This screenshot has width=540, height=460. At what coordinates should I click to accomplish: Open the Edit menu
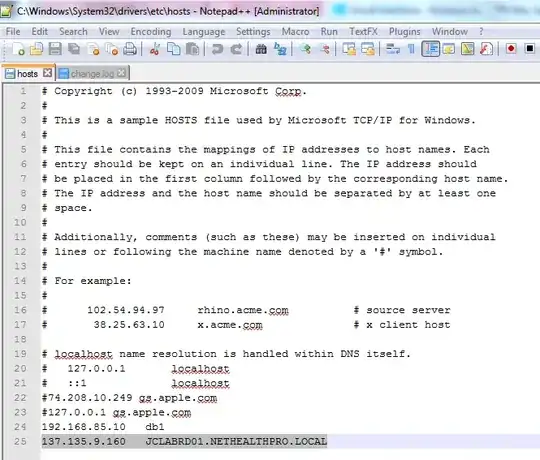pyautogui.click(x=40, y=32)
